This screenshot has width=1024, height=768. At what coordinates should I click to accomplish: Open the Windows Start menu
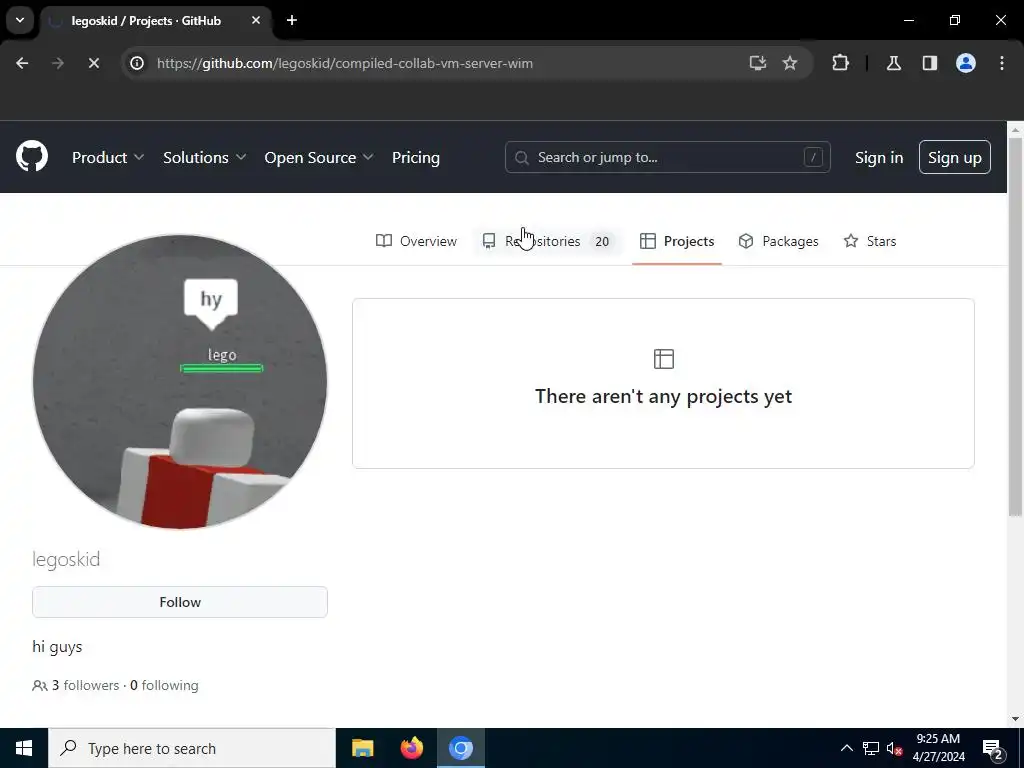[x=24, y=748]
